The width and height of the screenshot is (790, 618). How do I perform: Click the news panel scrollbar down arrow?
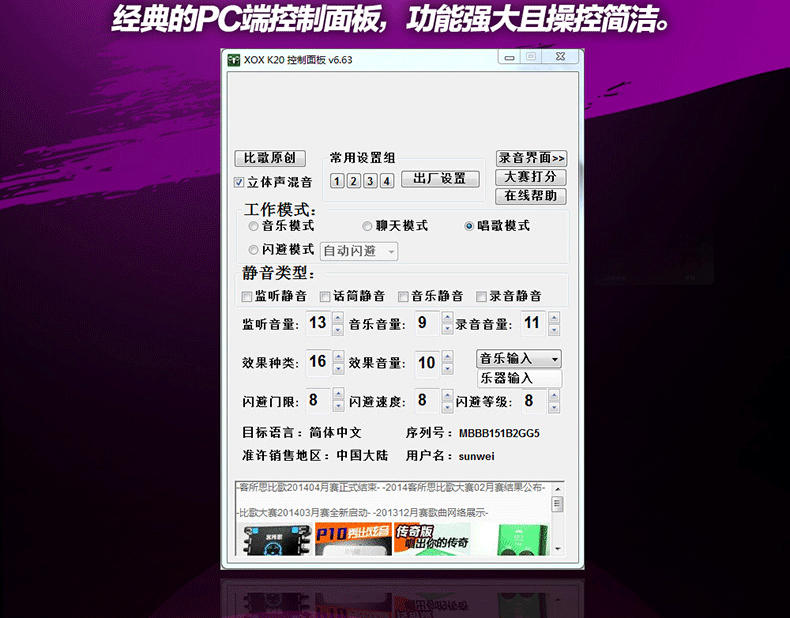click(x=557, y=549)
